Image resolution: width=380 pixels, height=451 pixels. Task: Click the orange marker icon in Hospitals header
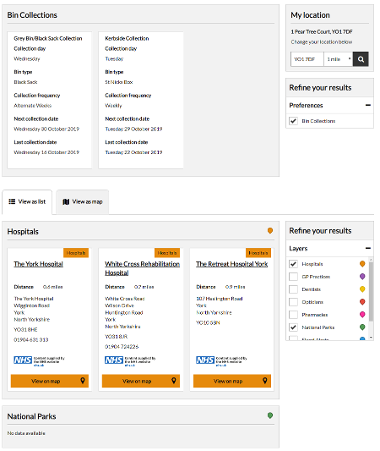point(270,231)
